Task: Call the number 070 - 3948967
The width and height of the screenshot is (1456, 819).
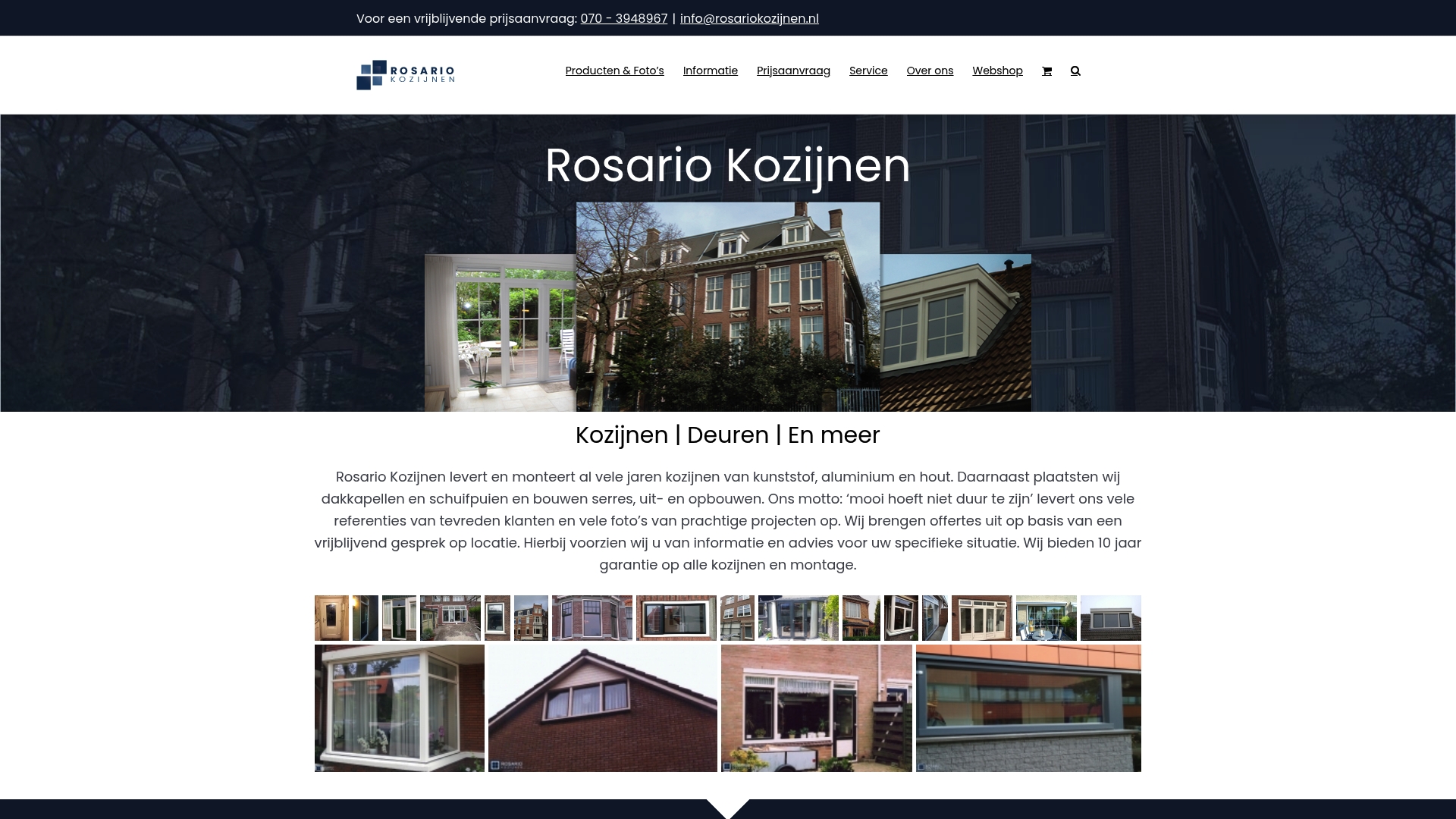Action: [x=623, y=18]
